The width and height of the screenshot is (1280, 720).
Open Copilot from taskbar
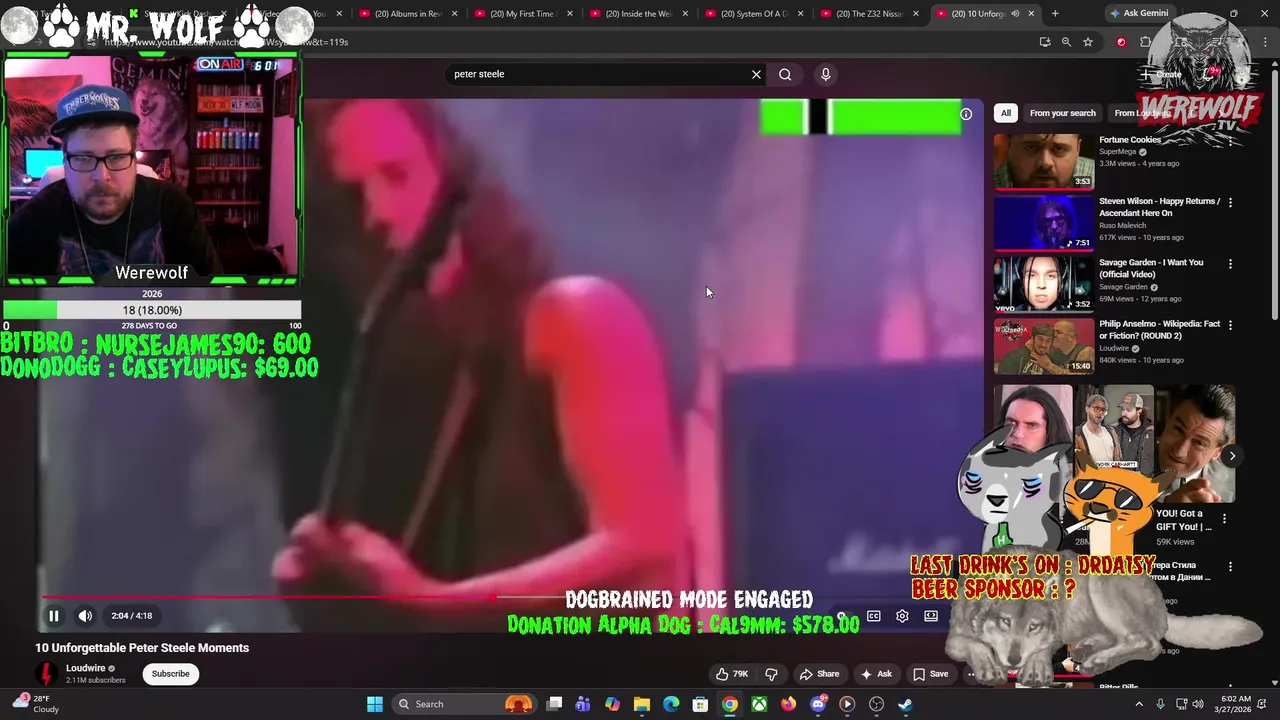tap(613, 704)
